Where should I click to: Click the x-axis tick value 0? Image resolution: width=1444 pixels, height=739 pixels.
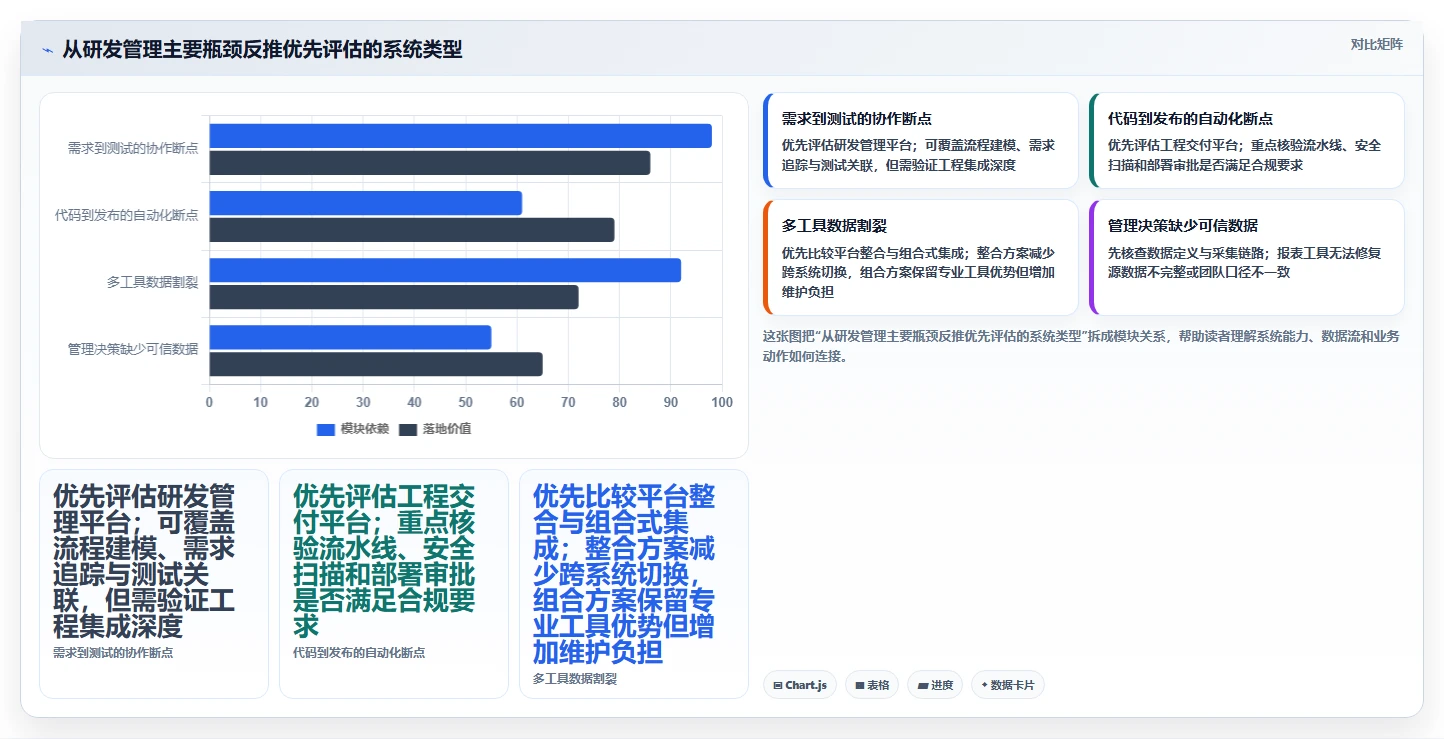pos(209,402)
